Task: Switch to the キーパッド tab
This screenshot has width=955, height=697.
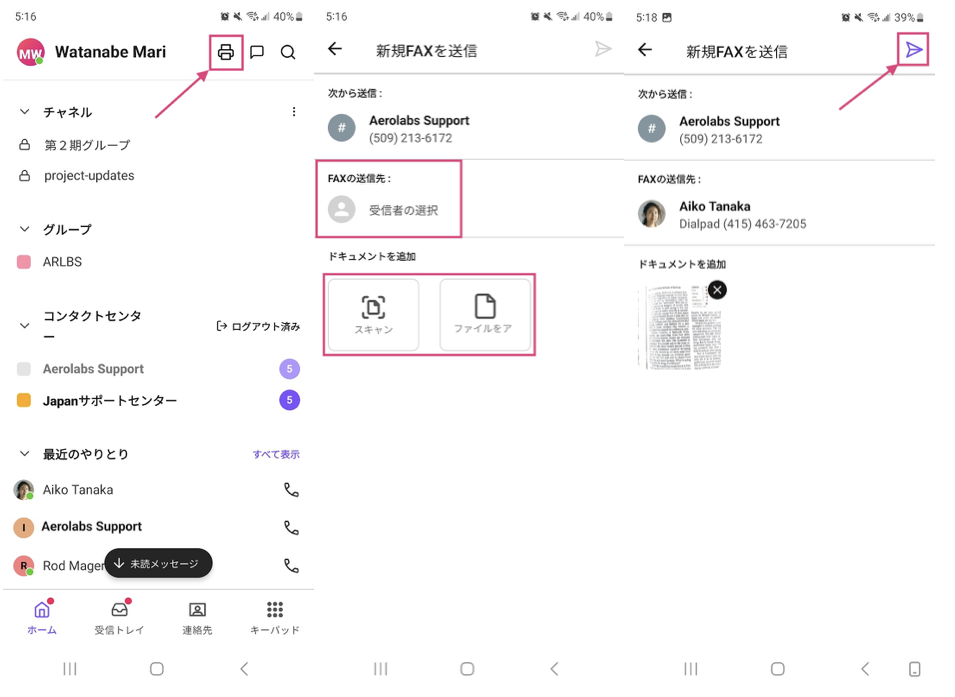Action: 274,617
